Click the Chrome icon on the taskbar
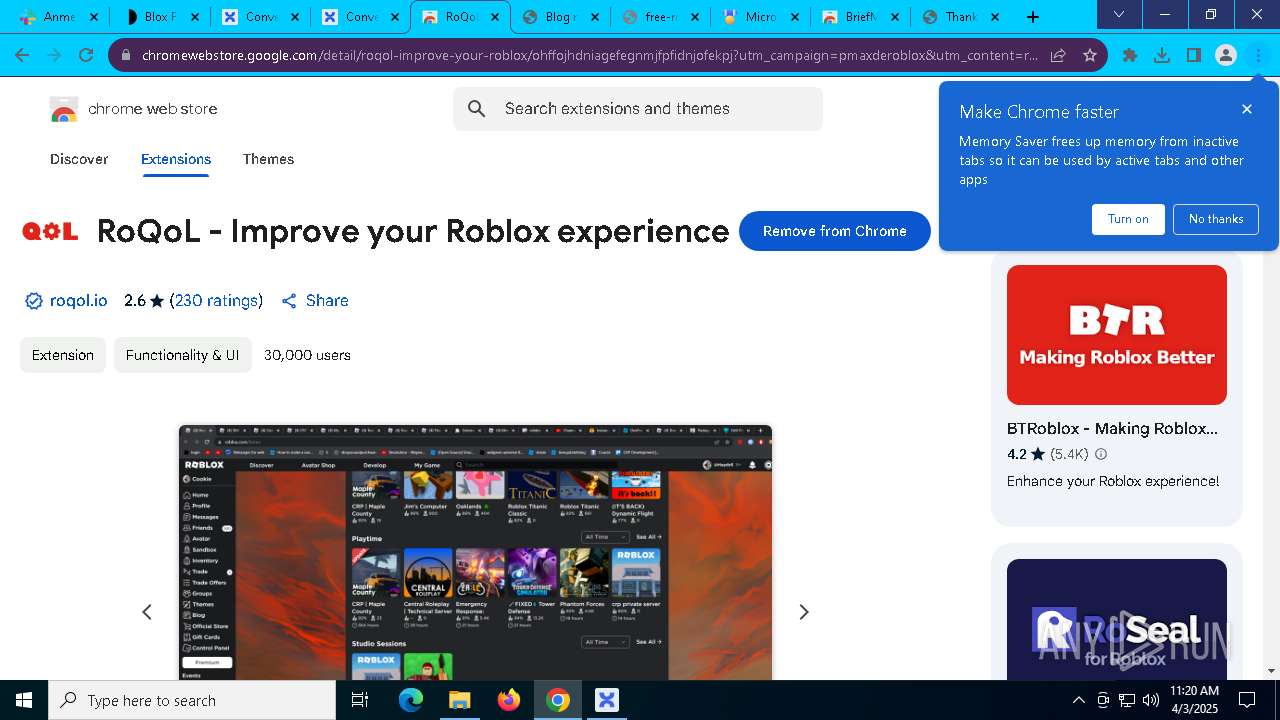The image size is (1280, 720). (x=558, y=700)
